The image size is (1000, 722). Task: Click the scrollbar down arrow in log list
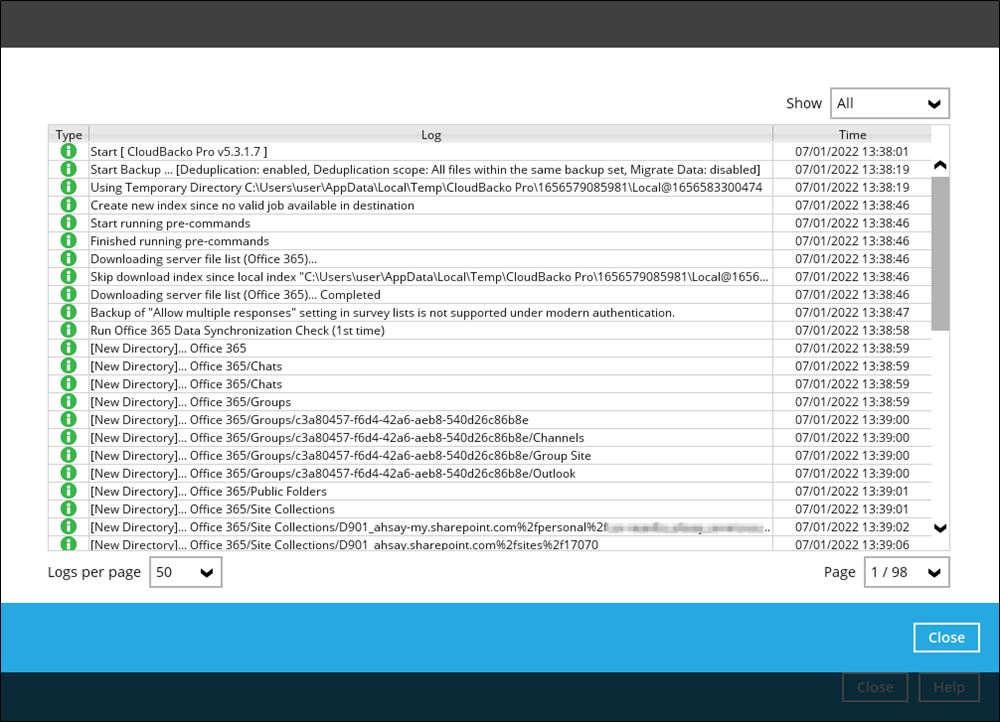[x=940, y=527]
